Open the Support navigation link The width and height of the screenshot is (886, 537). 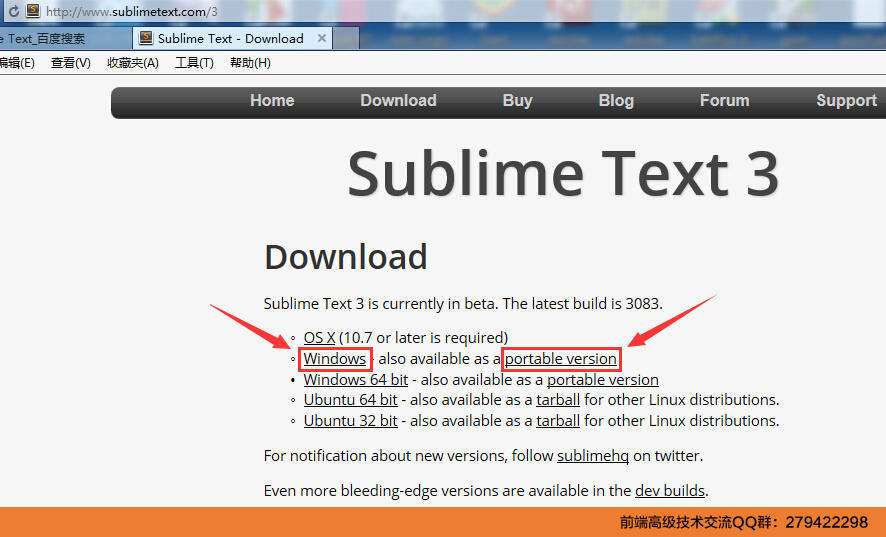coord(846,101)
